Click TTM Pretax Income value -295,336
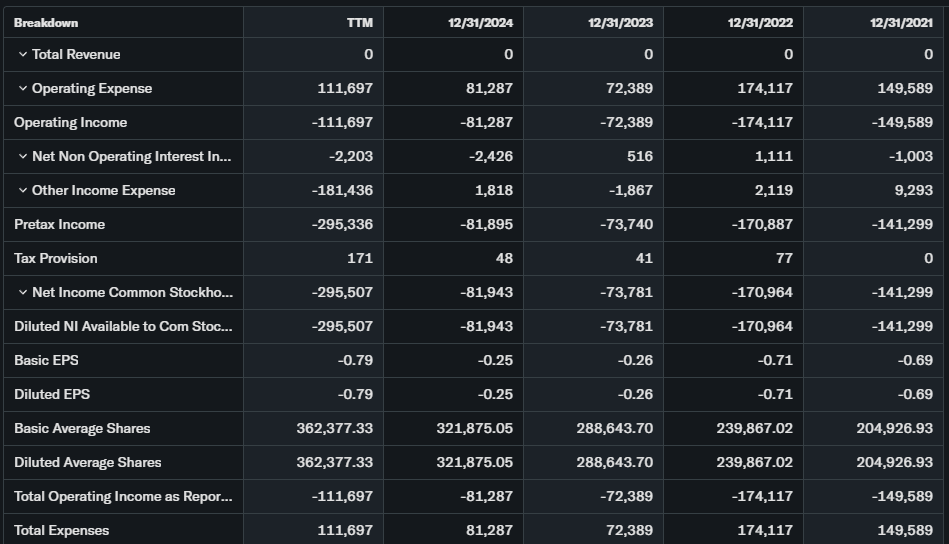The width and height of the screenshot is (949, 544). coord(343,224)
